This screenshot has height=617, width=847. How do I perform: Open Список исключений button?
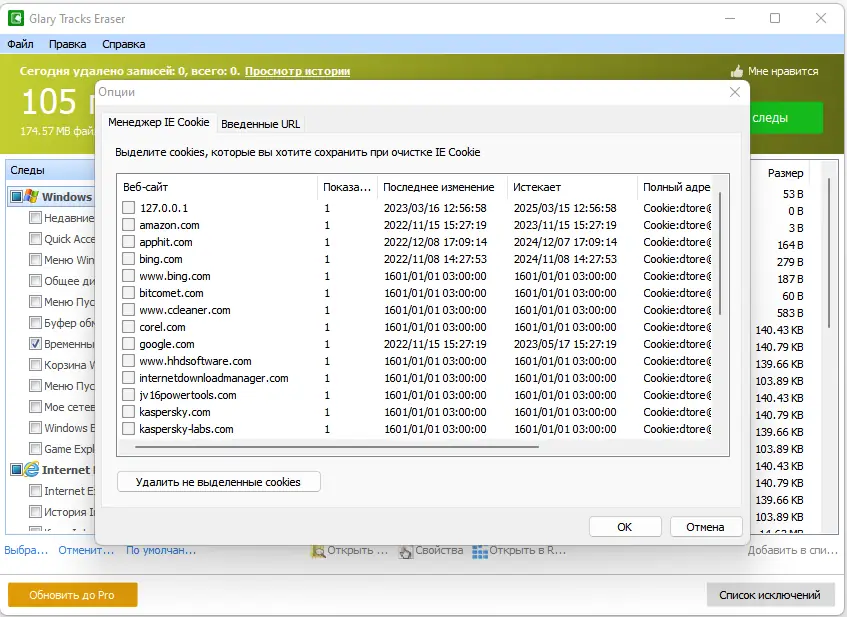tap(770, 595)
